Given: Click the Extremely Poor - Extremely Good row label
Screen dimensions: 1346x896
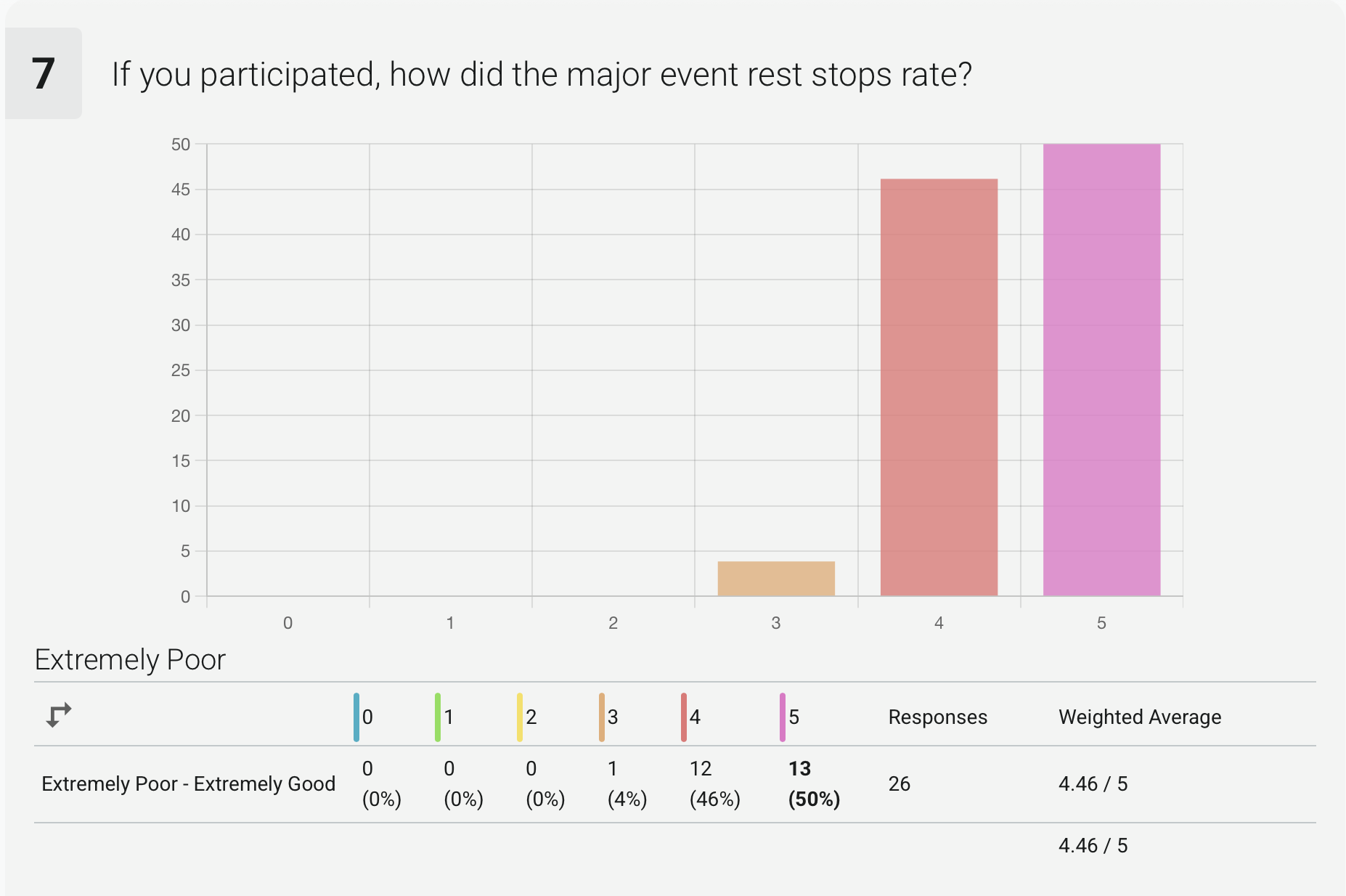Looking at the screenshot, I should coord(188,784).
